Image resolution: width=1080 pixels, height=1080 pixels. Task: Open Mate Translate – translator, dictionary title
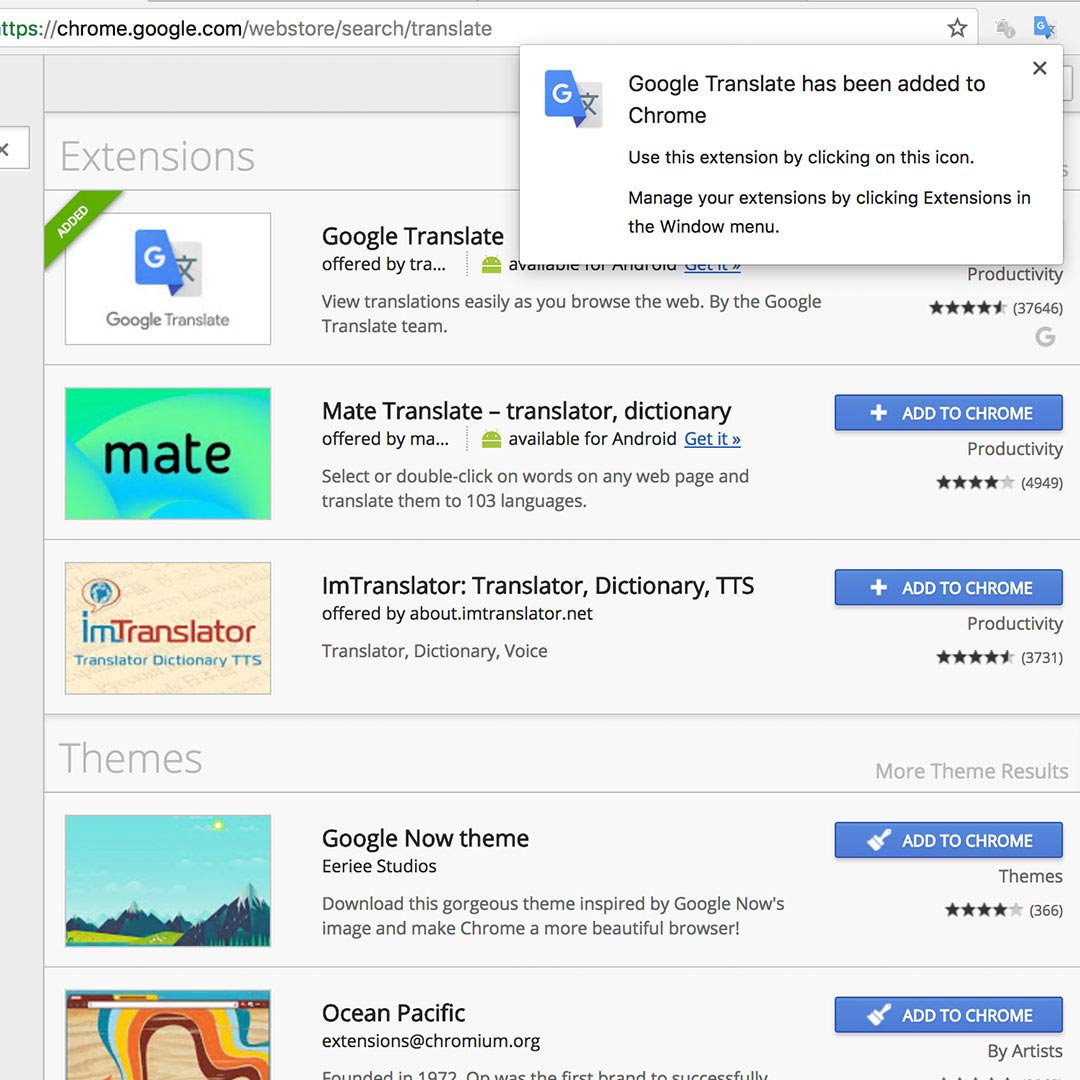click(526, 411)
